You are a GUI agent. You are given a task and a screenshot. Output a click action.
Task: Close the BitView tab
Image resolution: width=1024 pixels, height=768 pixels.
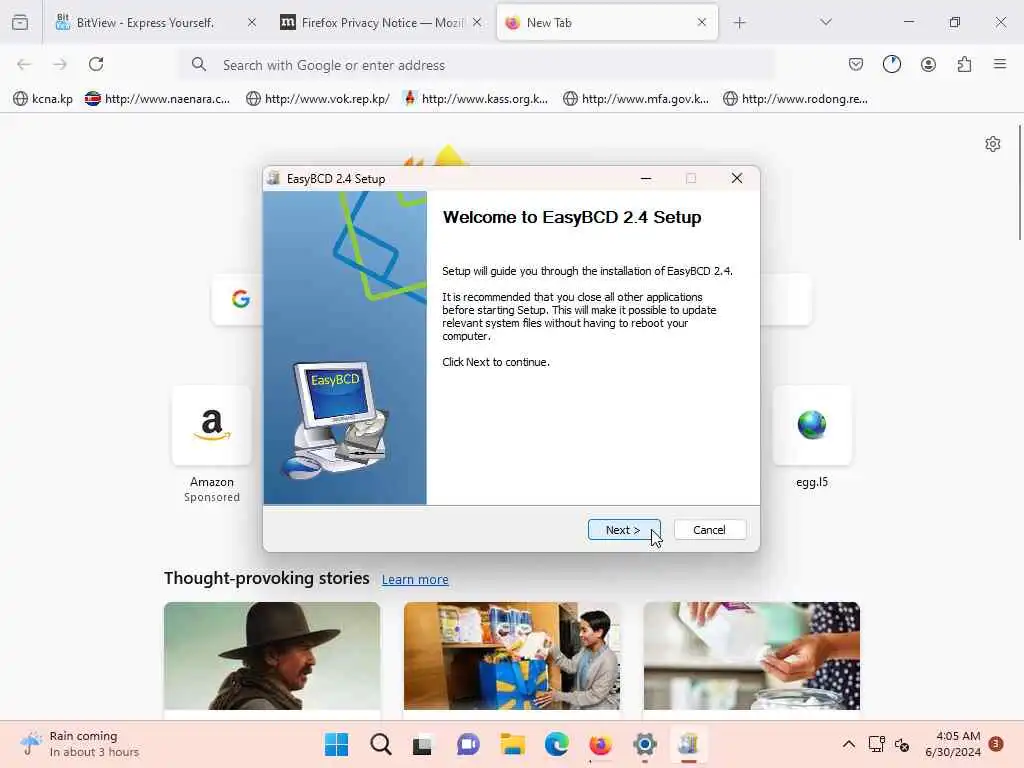tap(251, 23)
